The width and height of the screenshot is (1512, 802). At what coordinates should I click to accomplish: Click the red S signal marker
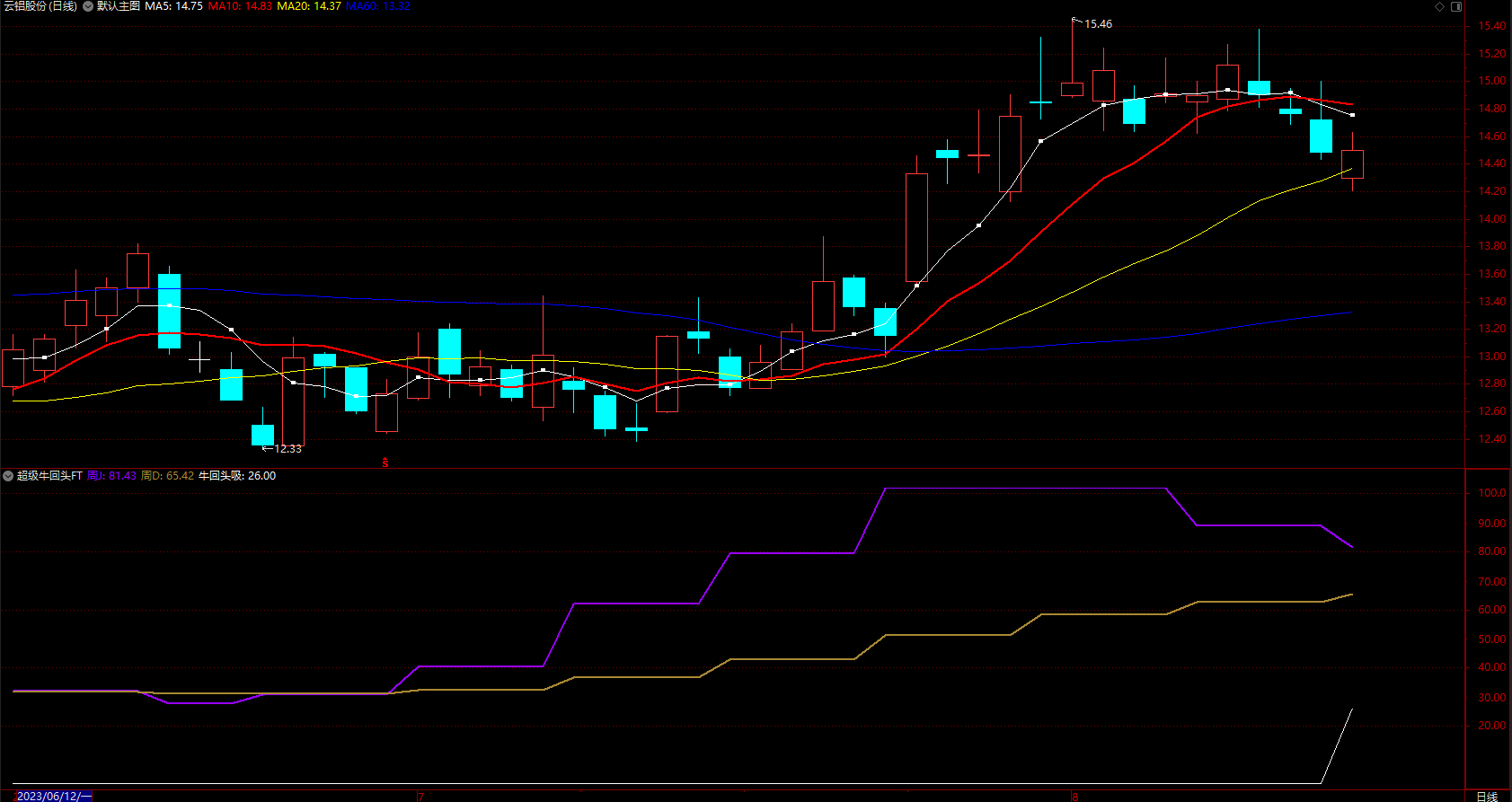click(x=385, y=463)
